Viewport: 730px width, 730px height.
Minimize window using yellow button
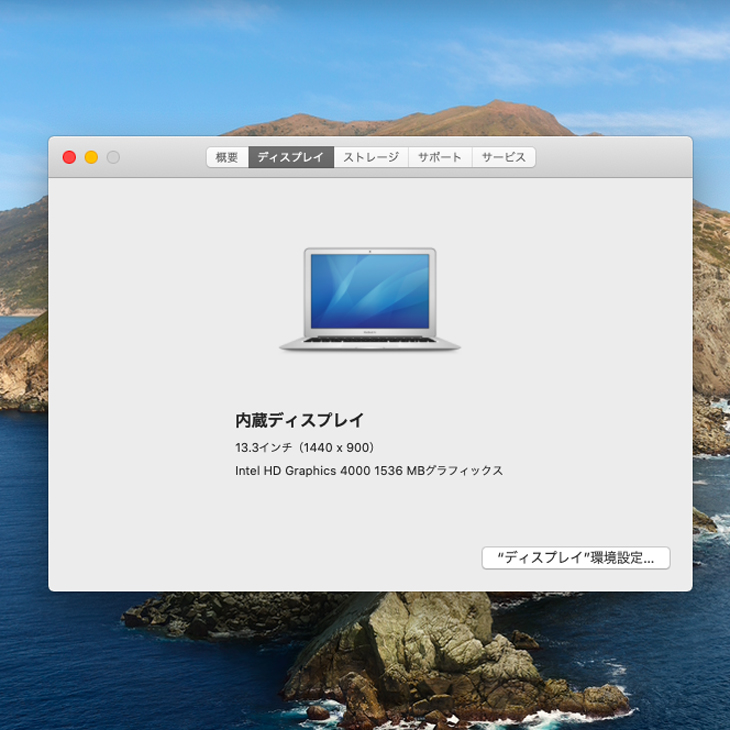pyautogui.click(x=91, y=157)
